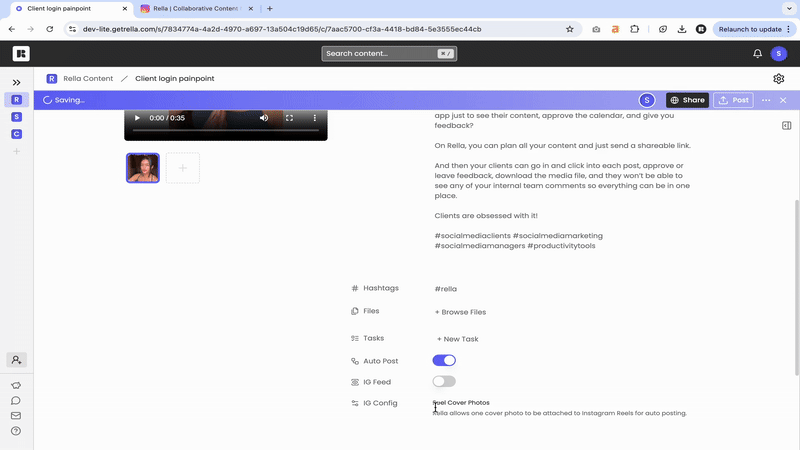Open the help question mark icon
Viewport: 800px width, 450px height.
coord(16,431)
